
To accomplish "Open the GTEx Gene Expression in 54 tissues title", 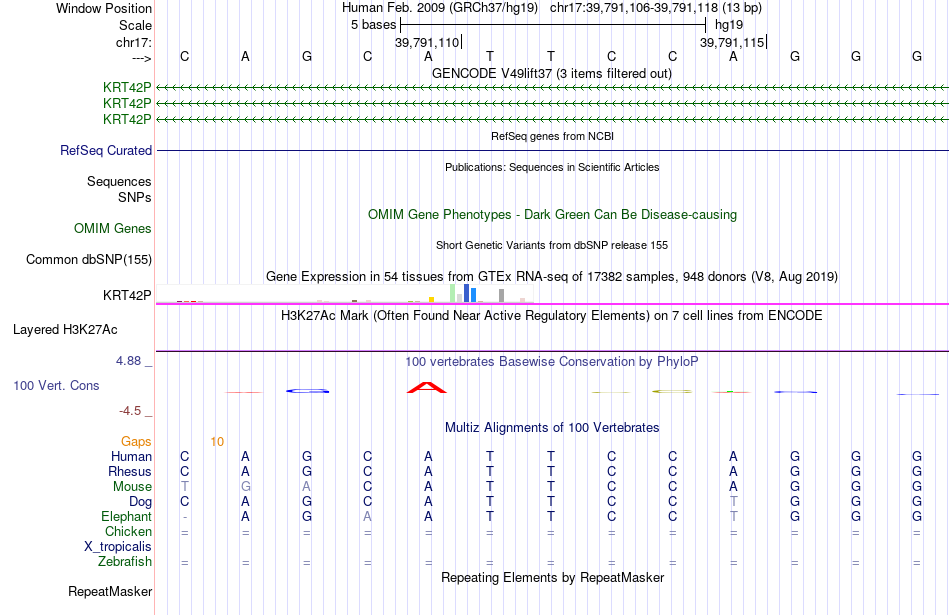I will coord(552,276).
